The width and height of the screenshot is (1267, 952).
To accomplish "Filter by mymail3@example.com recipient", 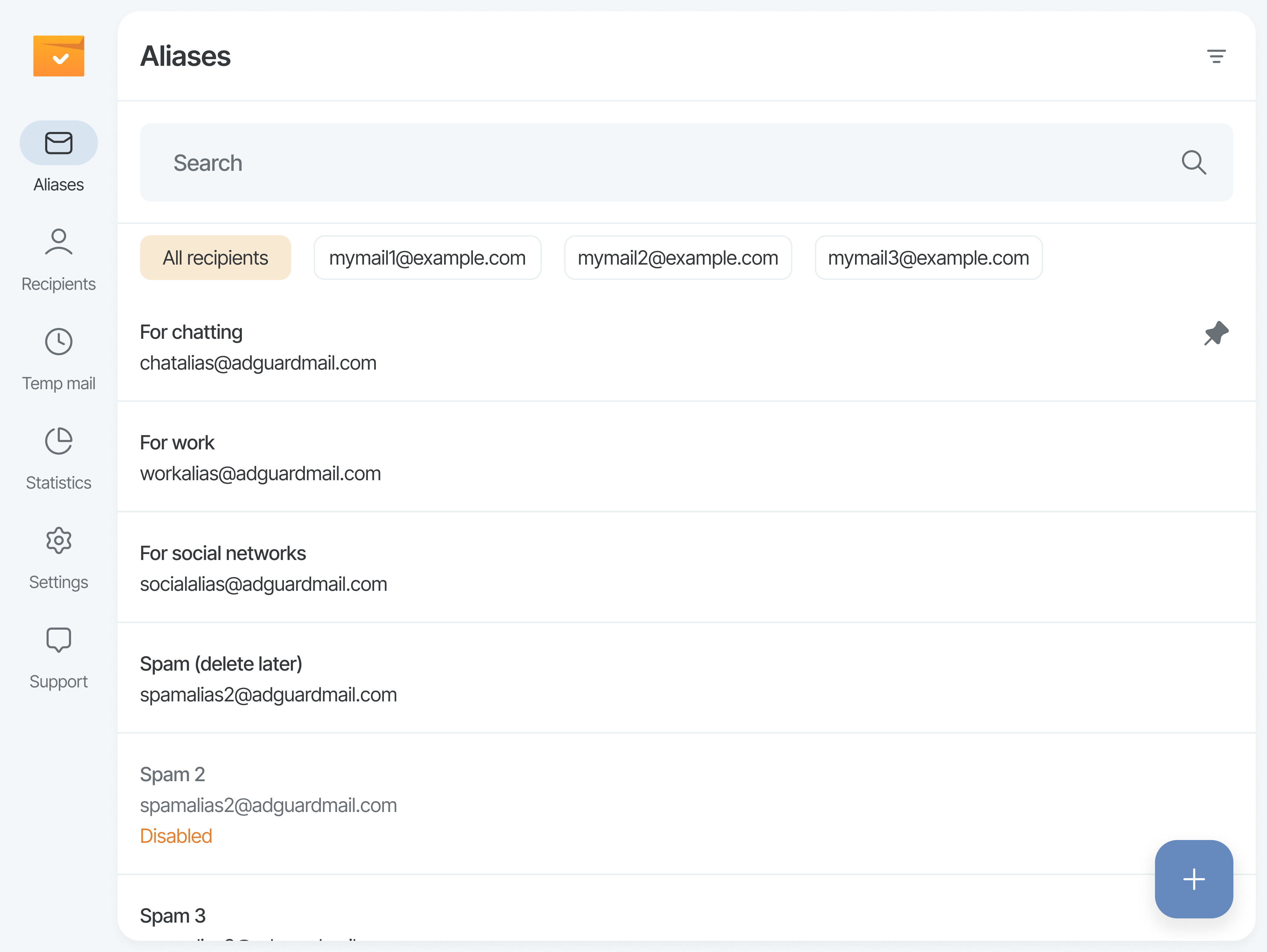I will coord(928,258).
